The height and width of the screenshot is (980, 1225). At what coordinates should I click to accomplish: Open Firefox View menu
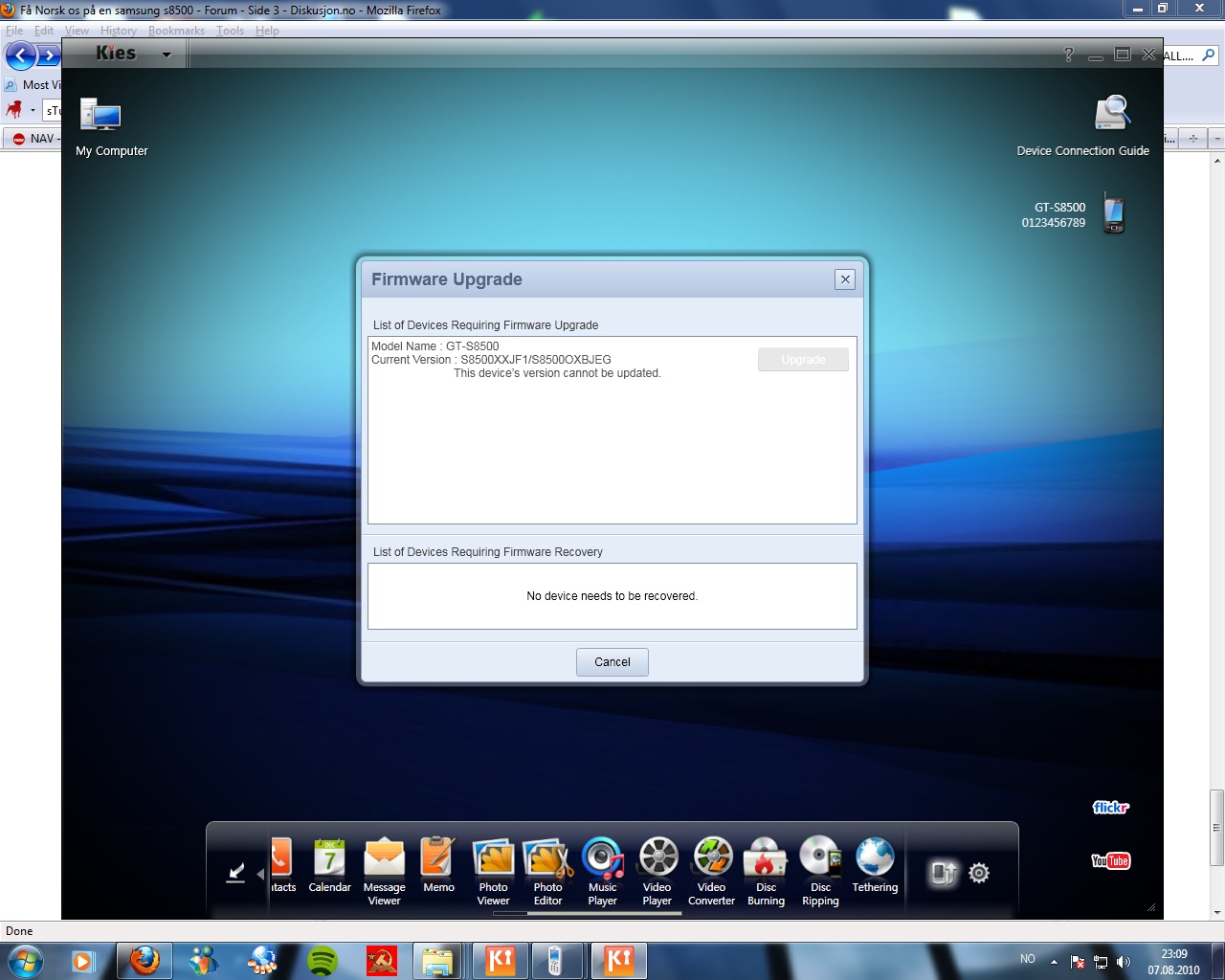point(77,31)
